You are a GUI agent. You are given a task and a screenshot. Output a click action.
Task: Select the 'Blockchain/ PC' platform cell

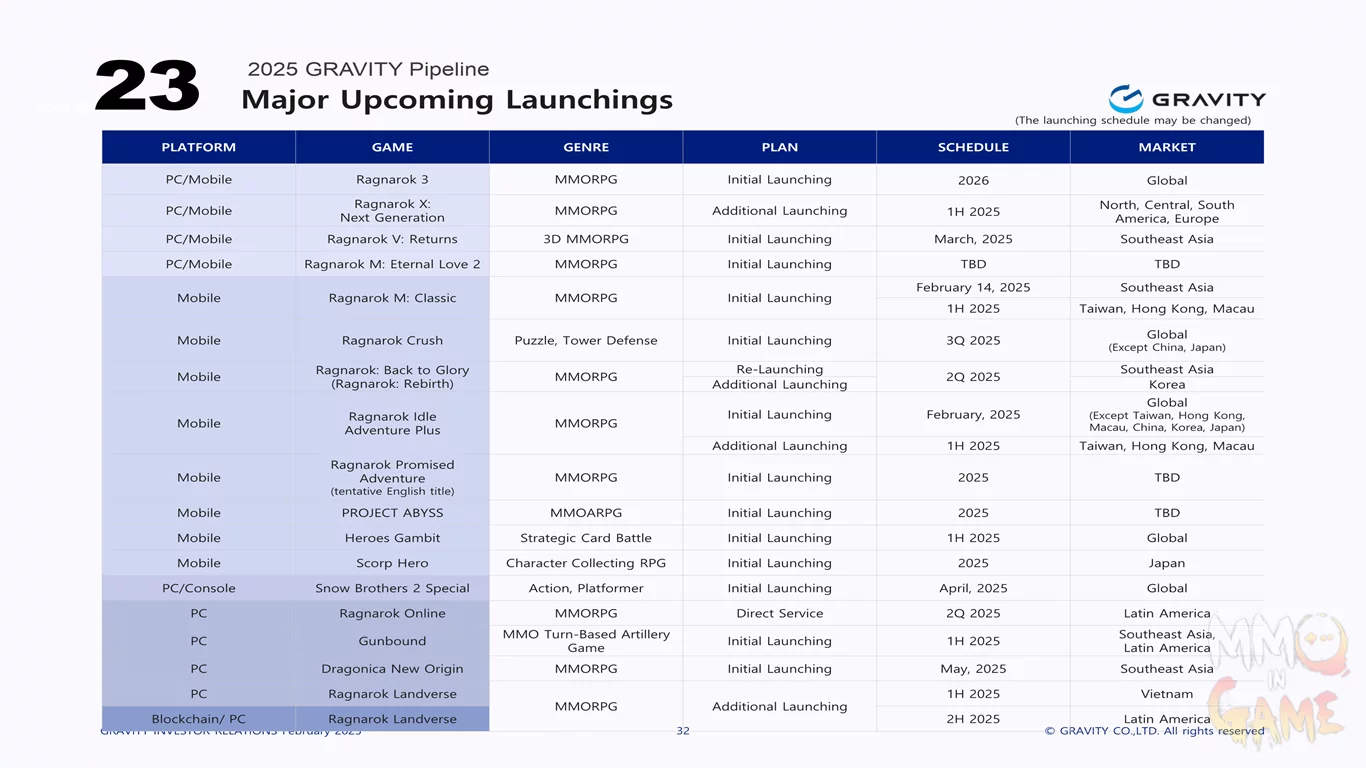pos(199,719)
